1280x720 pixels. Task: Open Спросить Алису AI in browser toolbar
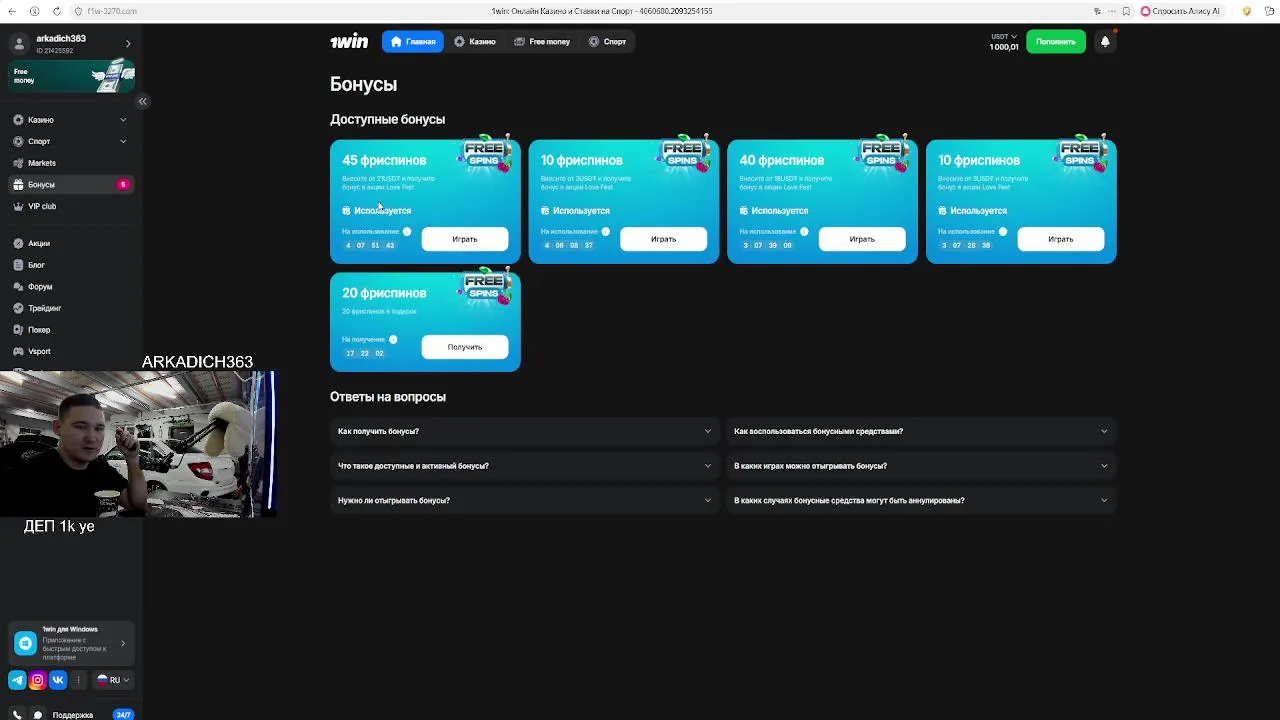pyautogui.click(x=1181, y=11)
